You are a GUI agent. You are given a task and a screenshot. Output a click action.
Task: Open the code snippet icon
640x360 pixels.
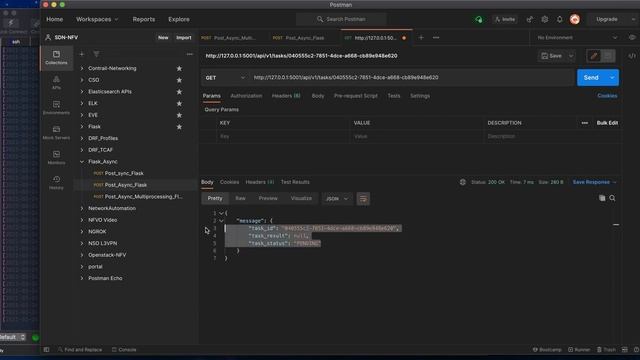pos(632,56)
